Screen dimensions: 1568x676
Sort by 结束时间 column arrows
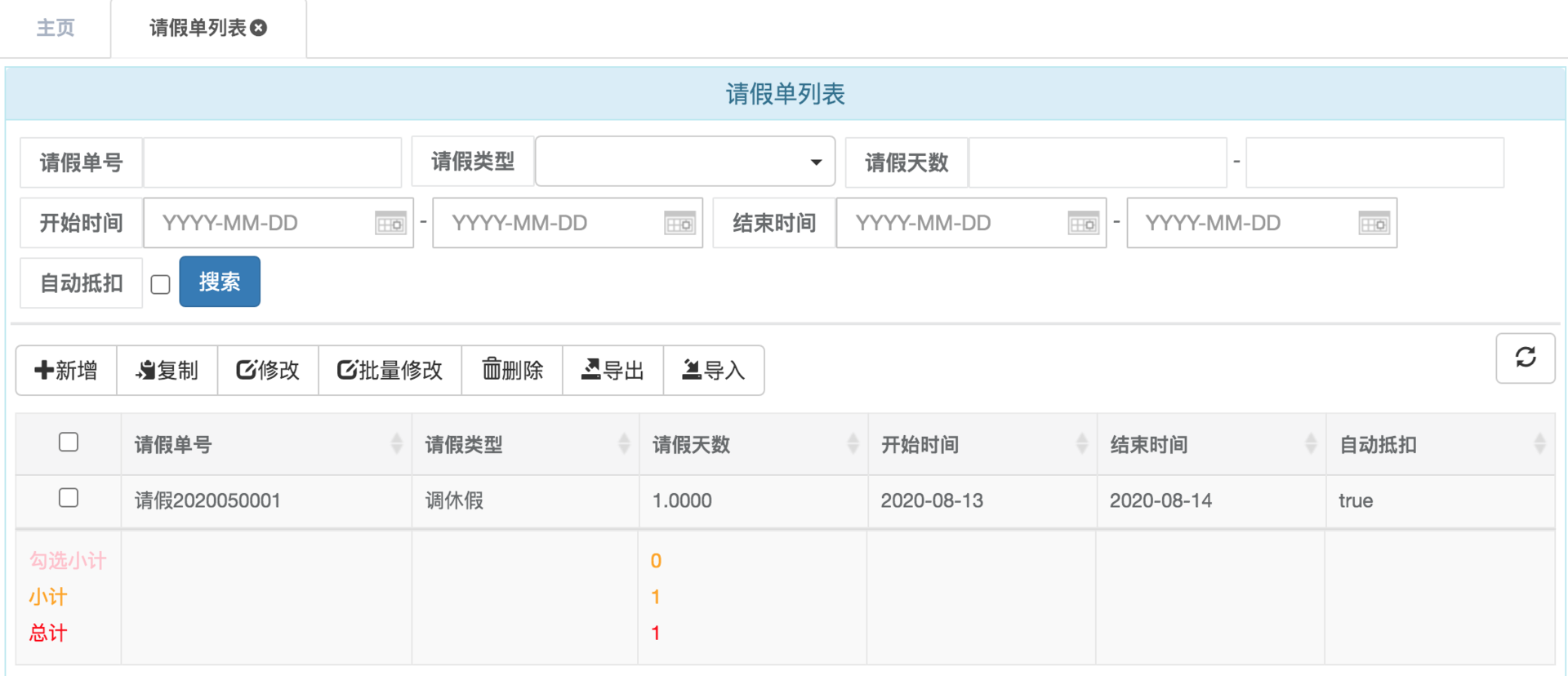pyautogui.click(x=1311, y=444)
